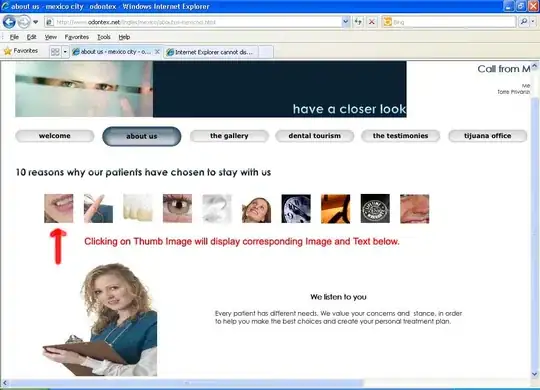The width and height of the screenshot is (540, 390).
Task: Open the recent pages dropdown arrow
Action: pyautogui.click(x=35, y=22)
